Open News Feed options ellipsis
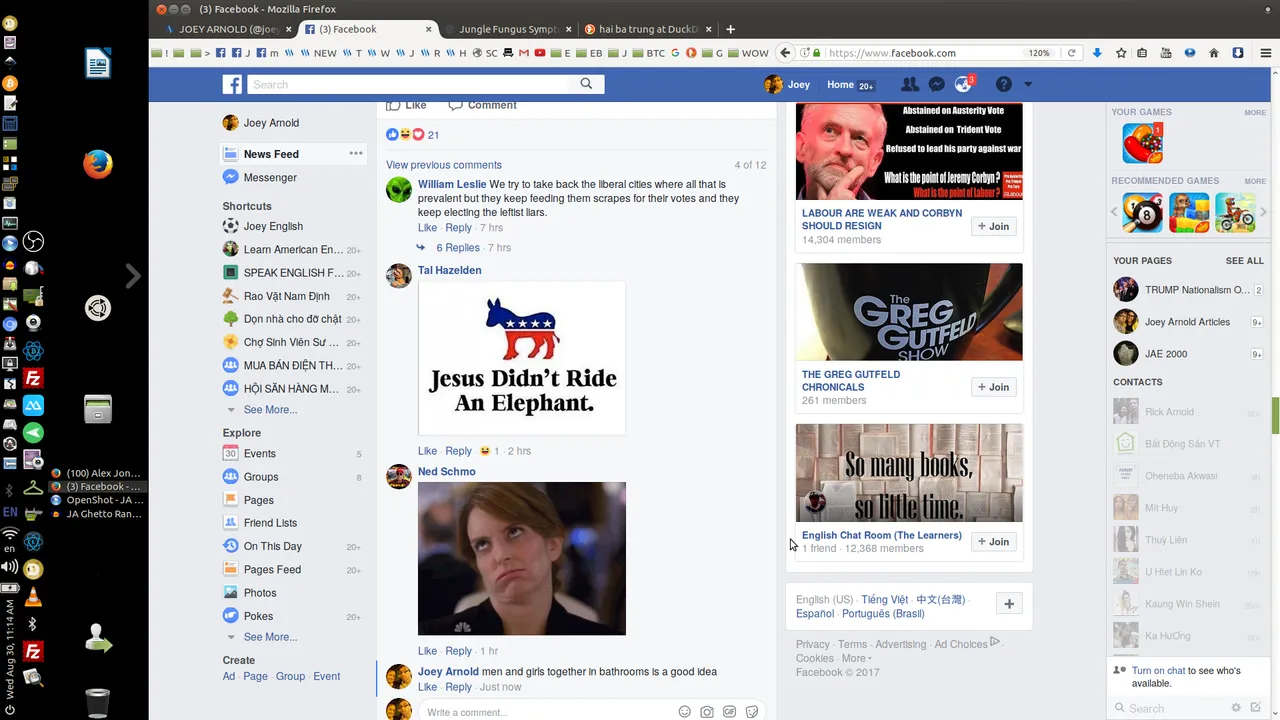1280x720 pixels. [356, 153]
